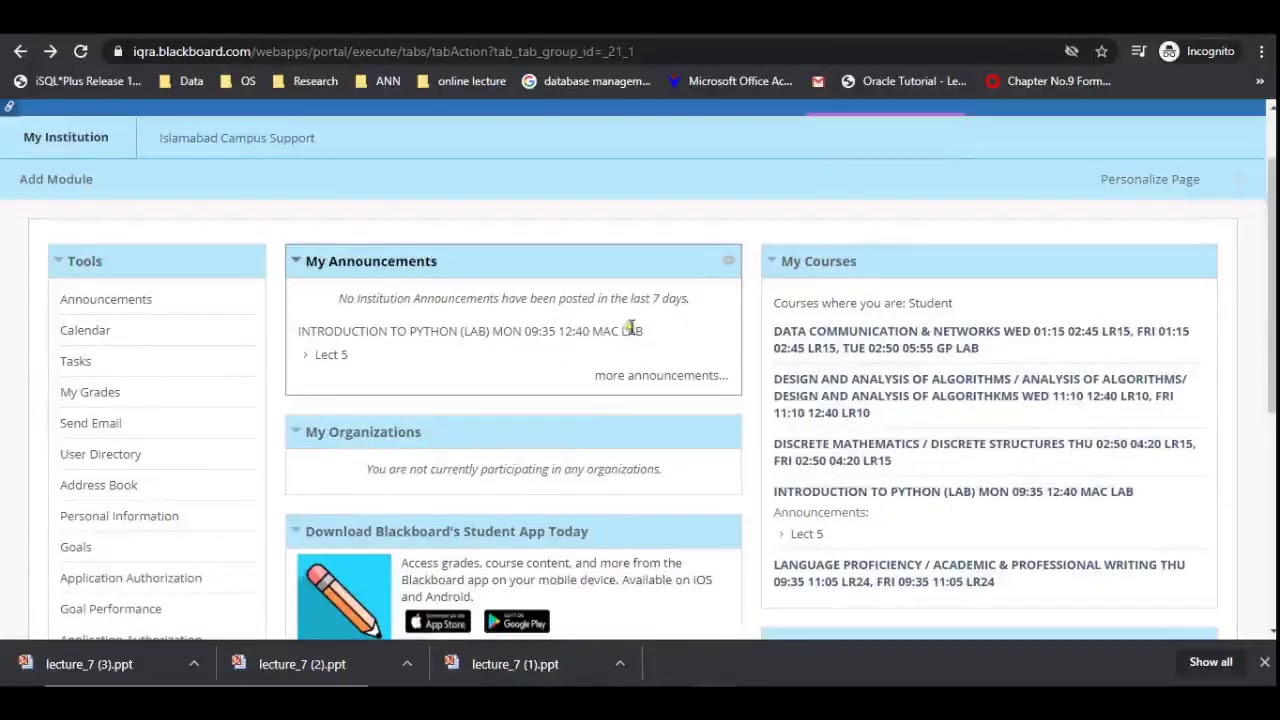The width and height of the screenshot is (1280, 720).
Task: Open options arrow for lecture_7 (3).ppt
Action: click(194, 664)
